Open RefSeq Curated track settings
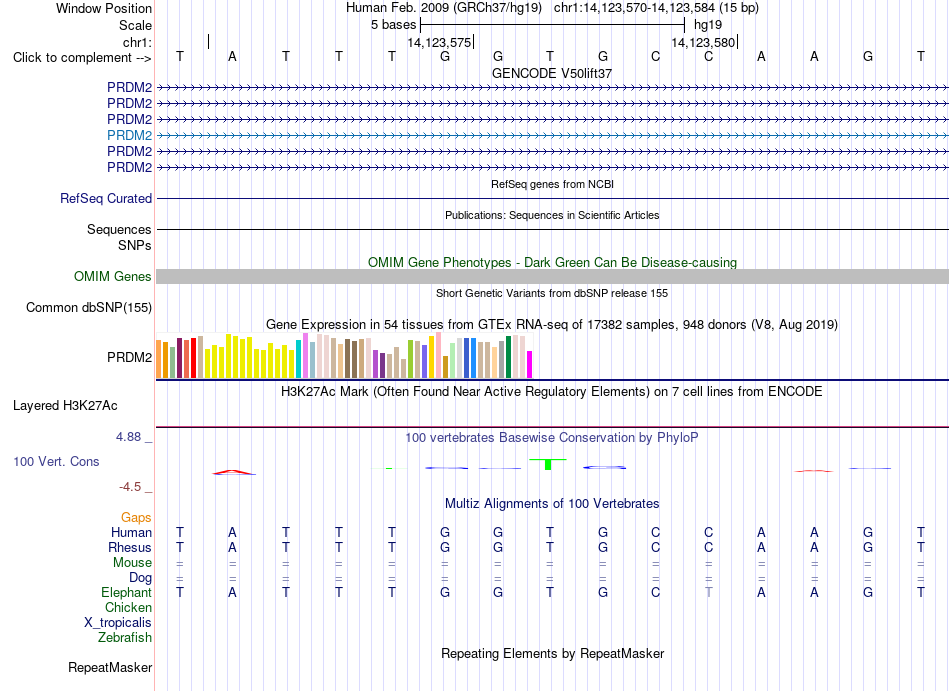This screenshot has width=950, height=691. (x=105, y=199)
